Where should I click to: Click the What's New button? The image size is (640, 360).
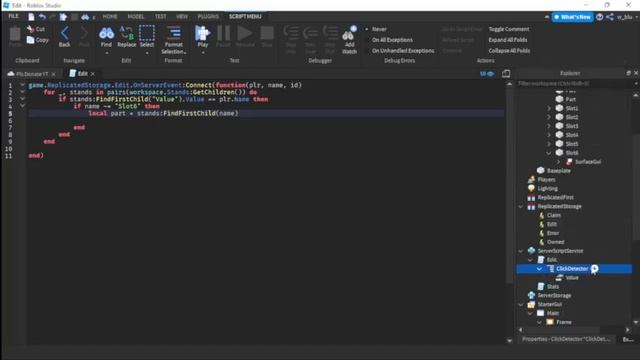[x=572, y=17]
